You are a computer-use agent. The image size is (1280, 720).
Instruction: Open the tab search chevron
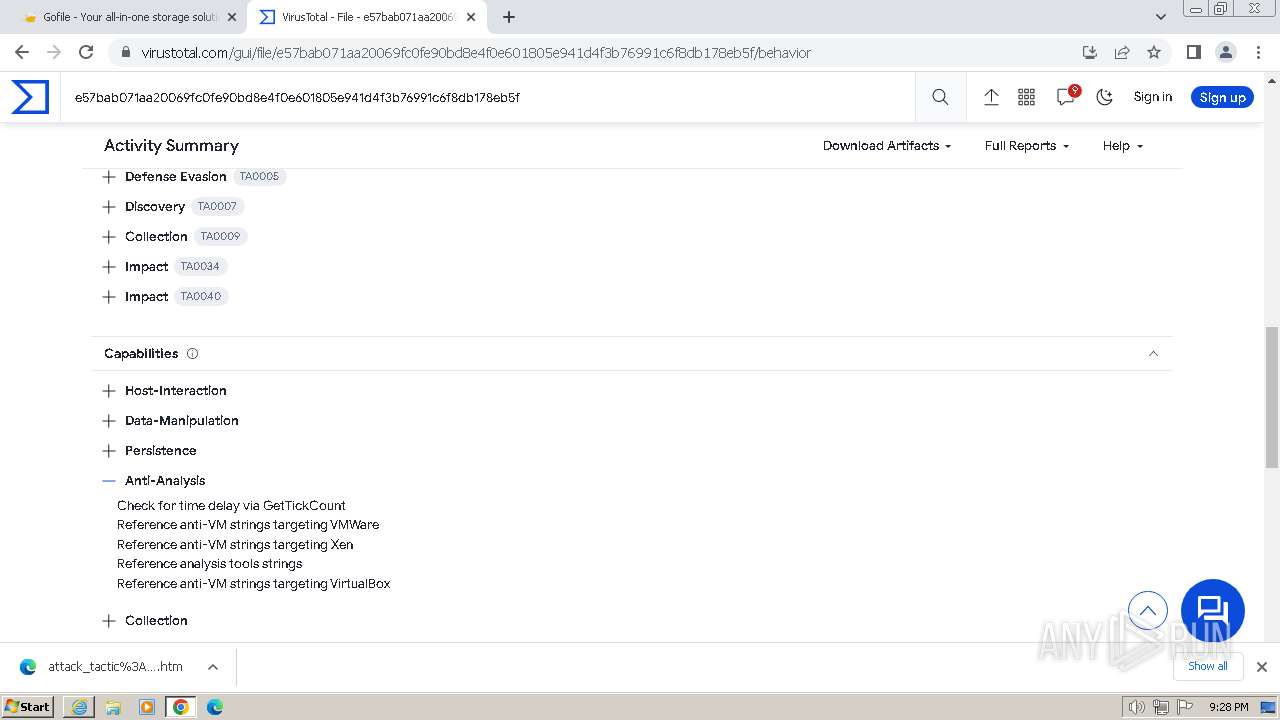[1161, 17]
